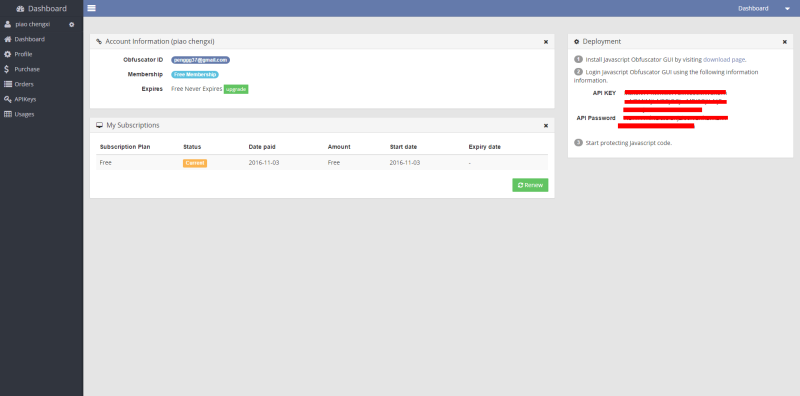This screenshot has height=396, width=800.
Task: Follow the download page link
Action: 724,59
